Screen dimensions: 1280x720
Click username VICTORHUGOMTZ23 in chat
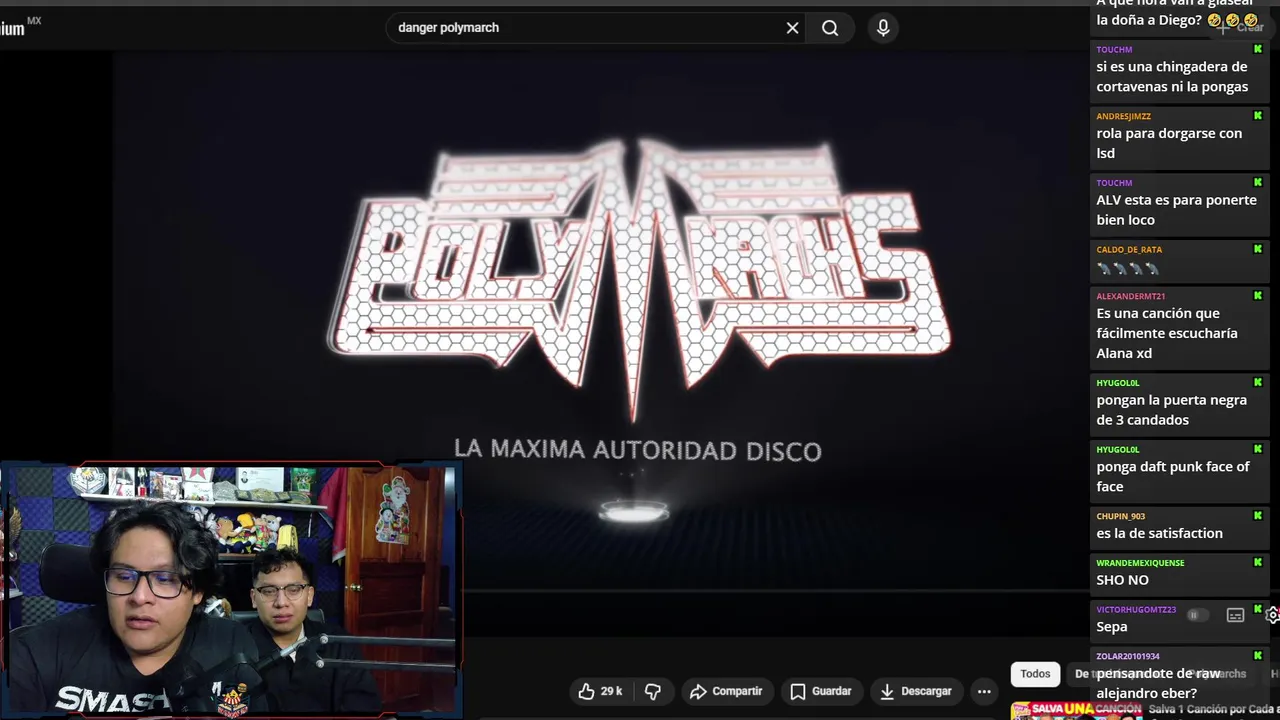(1136, 609)
